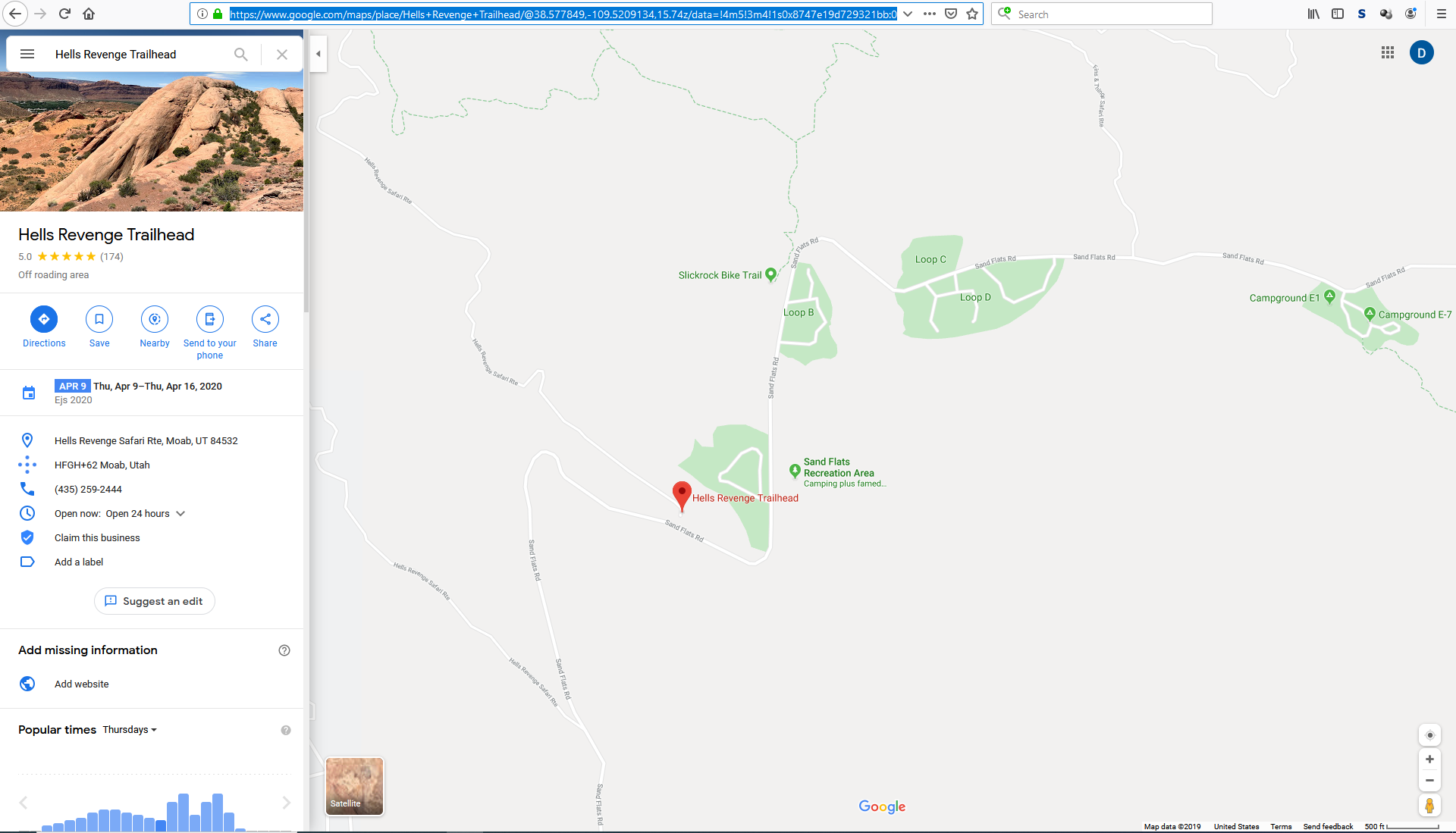The image size is (1456, 833).
Task: Click the Directions icon
Action: tap(44, 319)
